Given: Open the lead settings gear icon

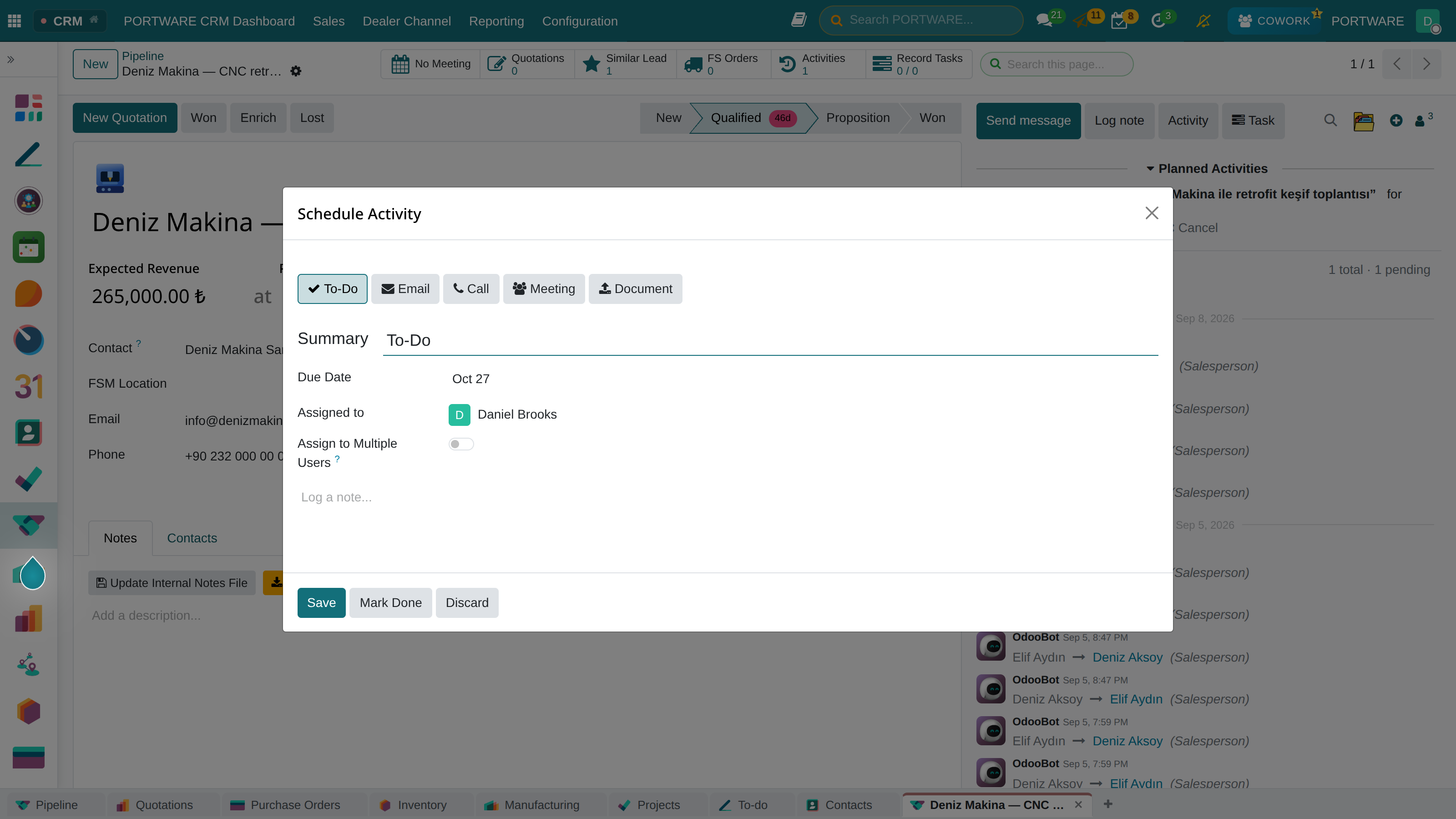Looking at the screenshot, I should coord(296,71).
